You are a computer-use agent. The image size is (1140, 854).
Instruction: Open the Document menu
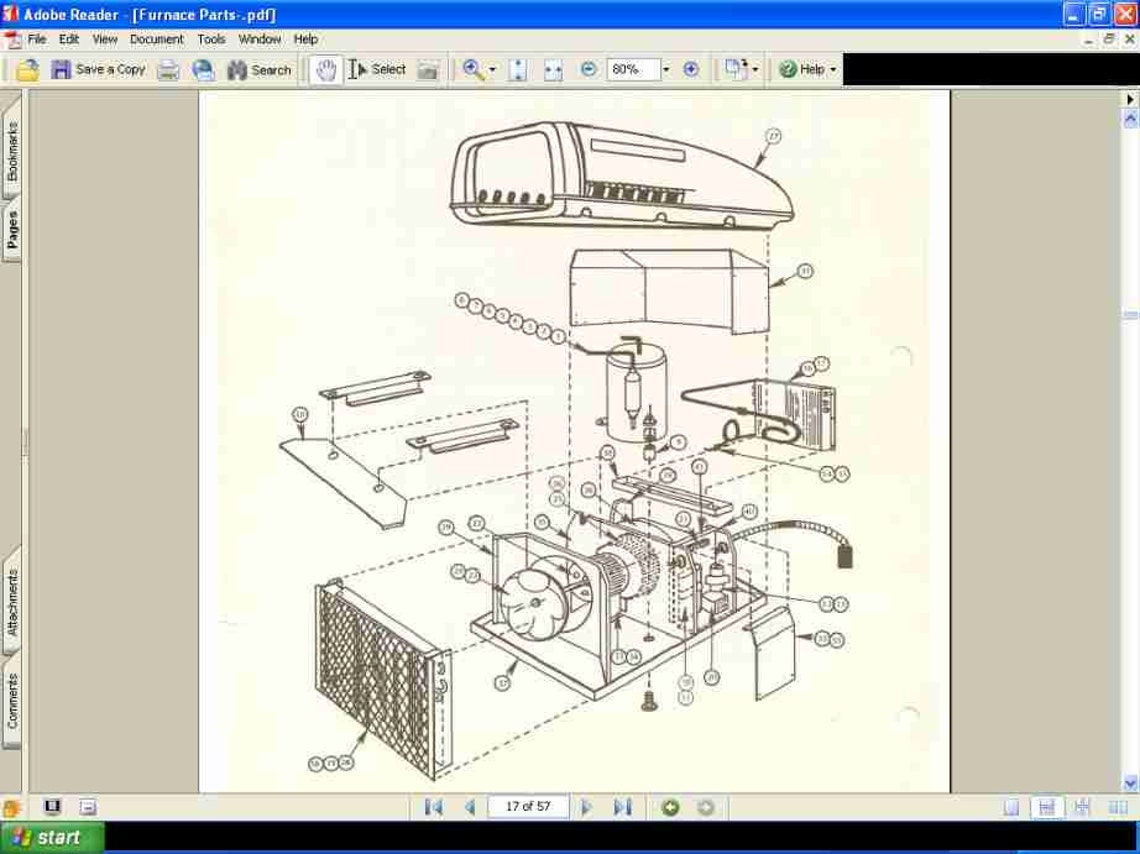[156, 39]
